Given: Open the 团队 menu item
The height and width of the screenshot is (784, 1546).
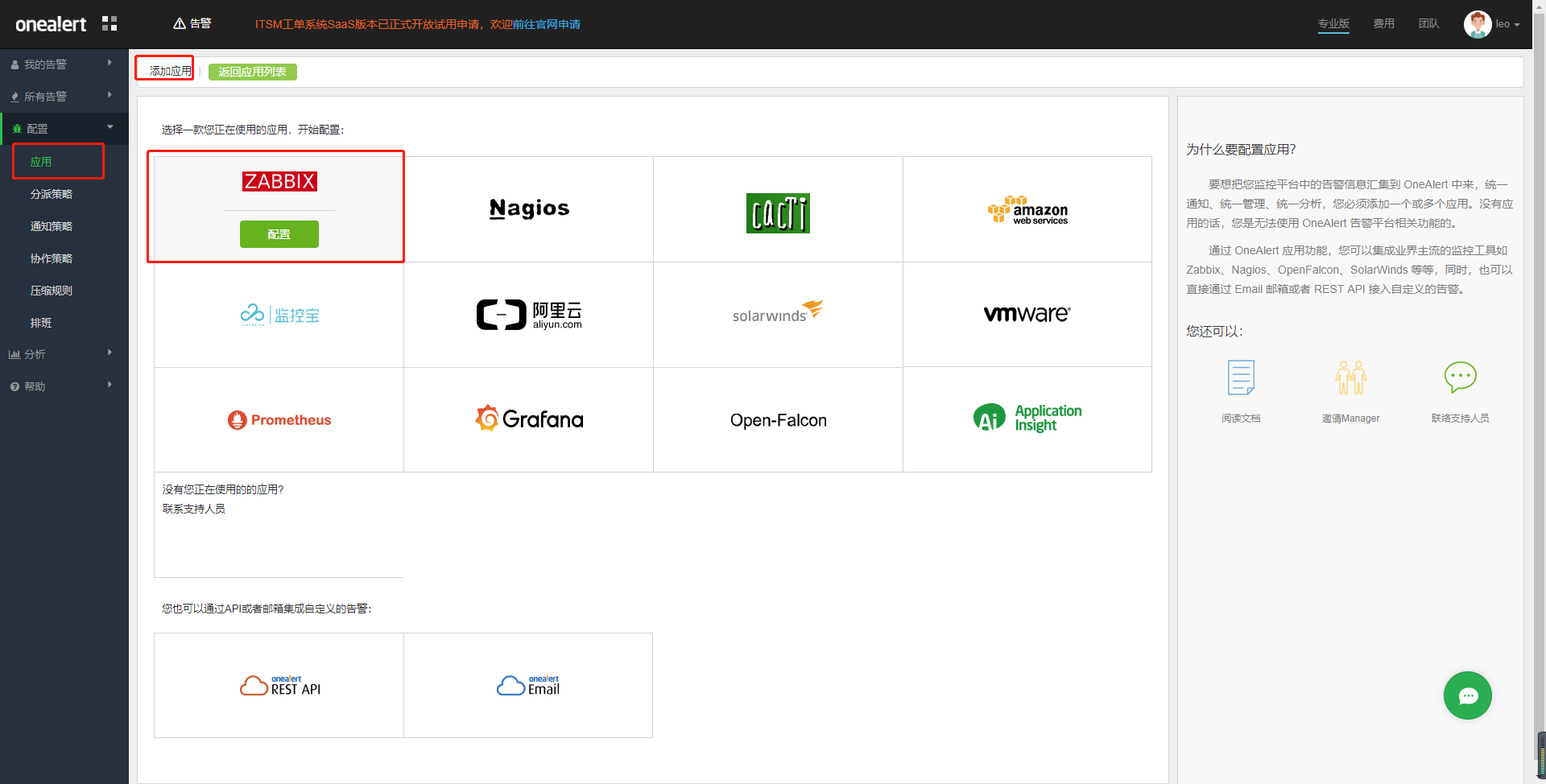Looking at the screenshot, I should pos(1428,23).
